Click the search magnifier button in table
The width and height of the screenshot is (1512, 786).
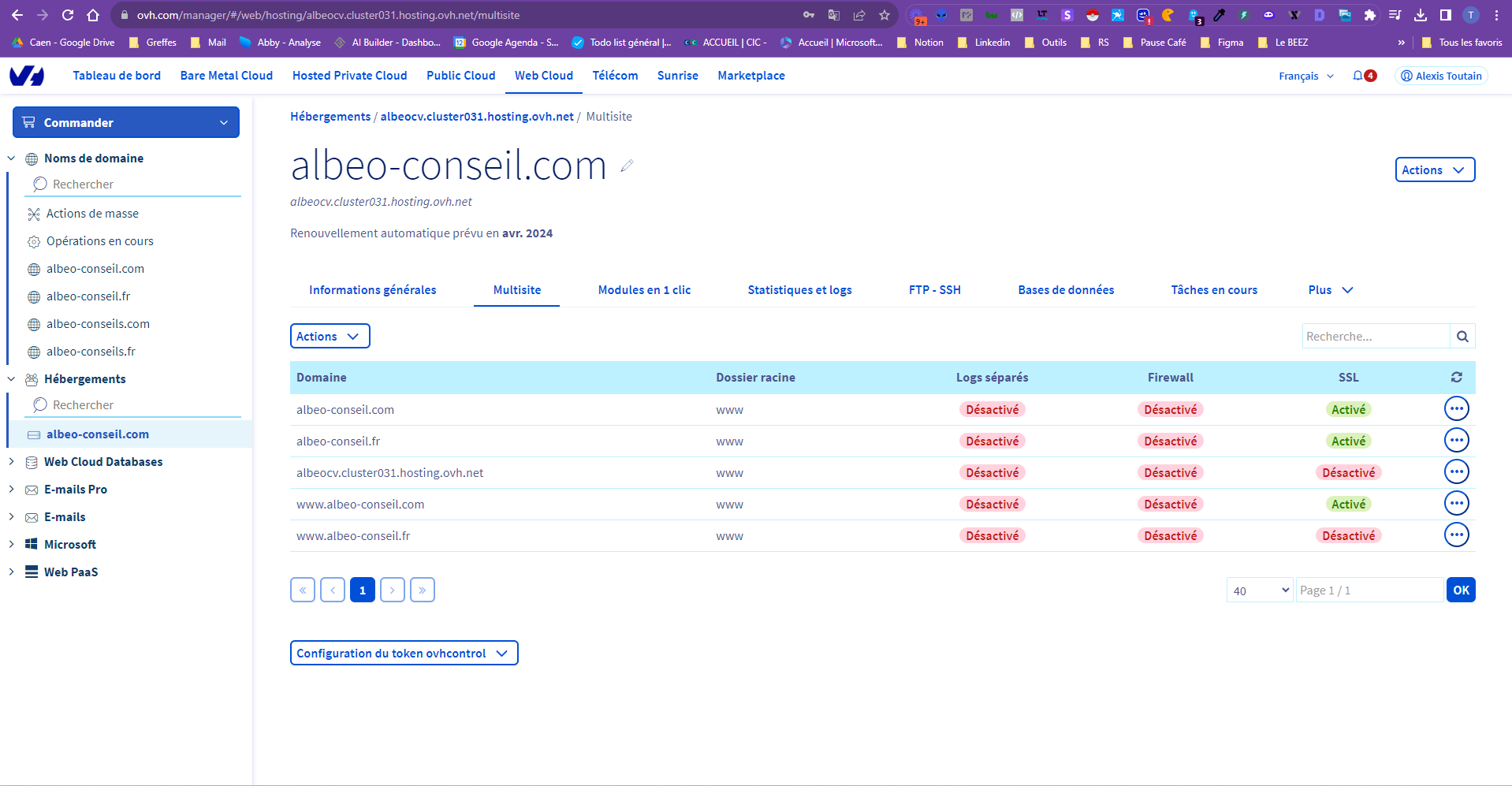click(1462, 337)
